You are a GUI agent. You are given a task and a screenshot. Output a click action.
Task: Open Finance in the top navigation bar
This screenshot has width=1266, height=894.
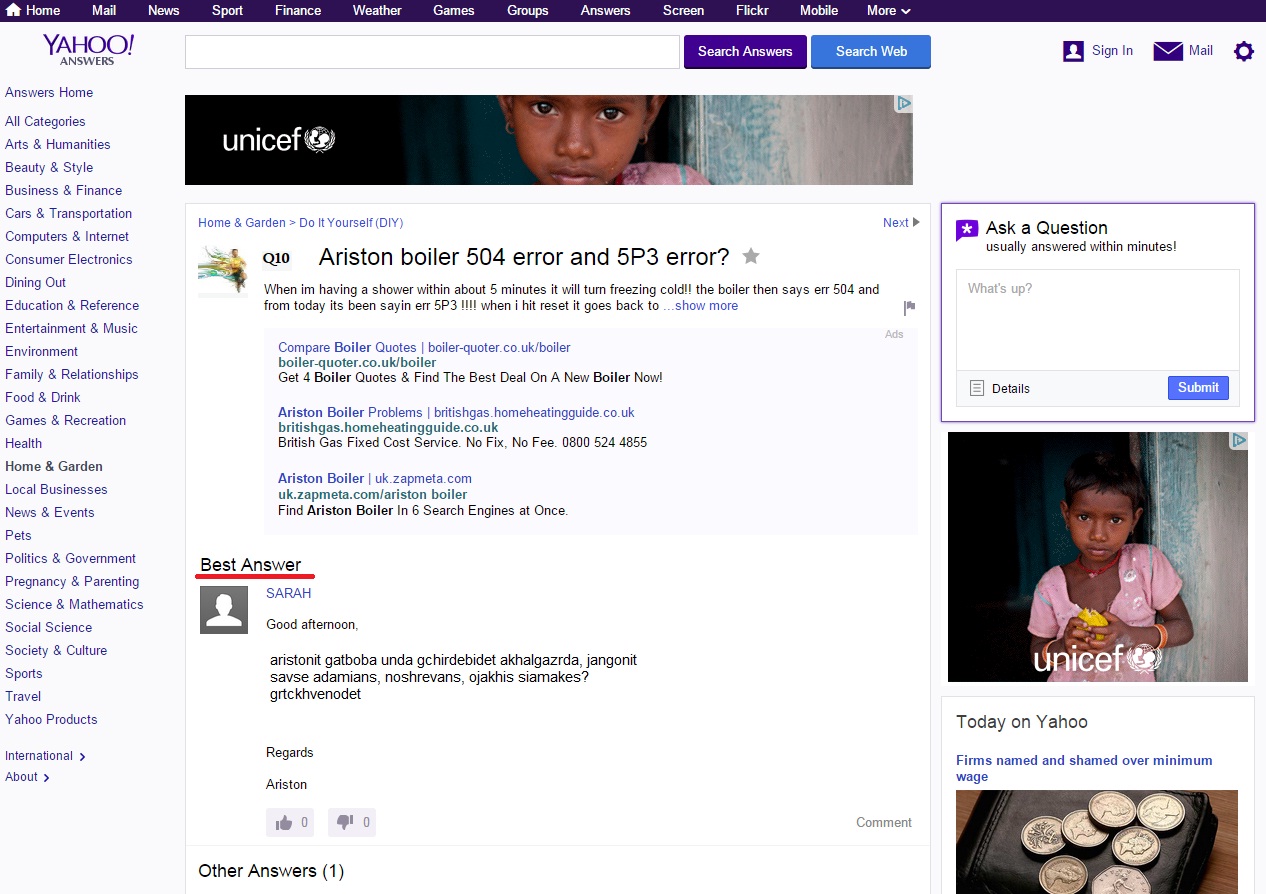(298, 10)
